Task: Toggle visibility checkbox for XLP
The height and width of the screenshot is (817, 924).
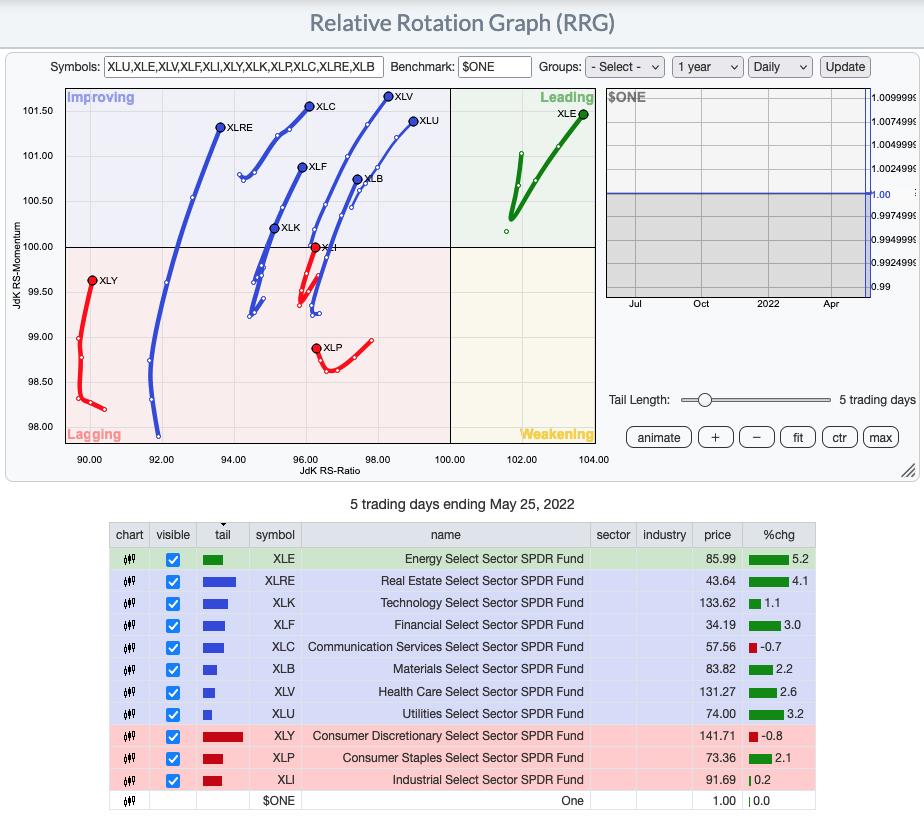Action: pos(173,759)
